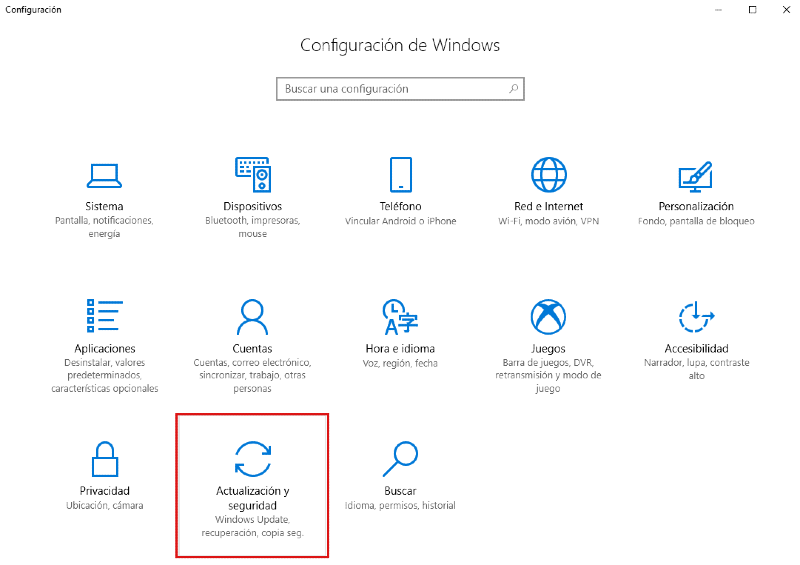Open the Red e Internet globe icon

(x=548, y=175)
